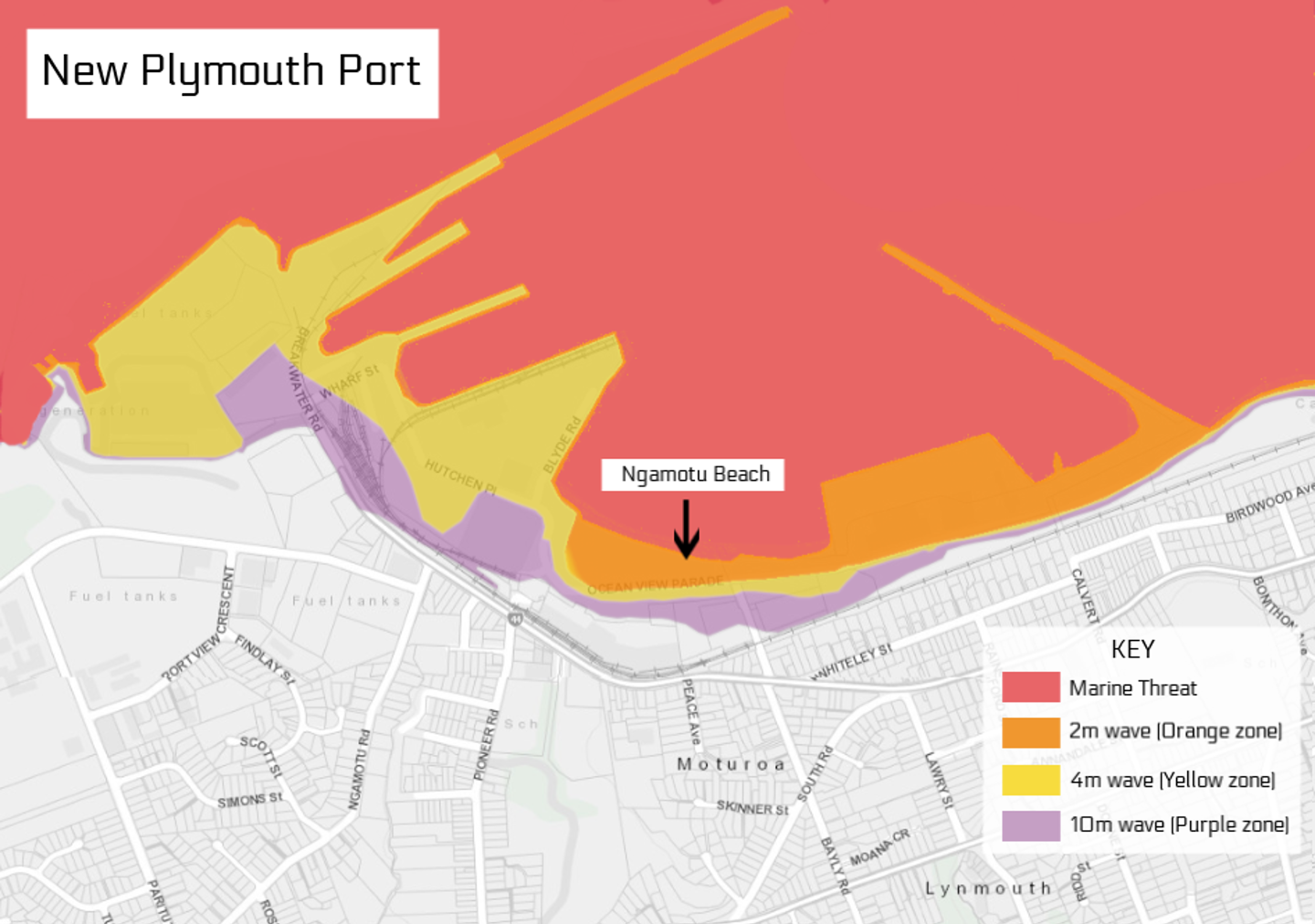Click the orange 2m wave swatch
This screenshot has height=924, width=1315.
coord(1030,732)
